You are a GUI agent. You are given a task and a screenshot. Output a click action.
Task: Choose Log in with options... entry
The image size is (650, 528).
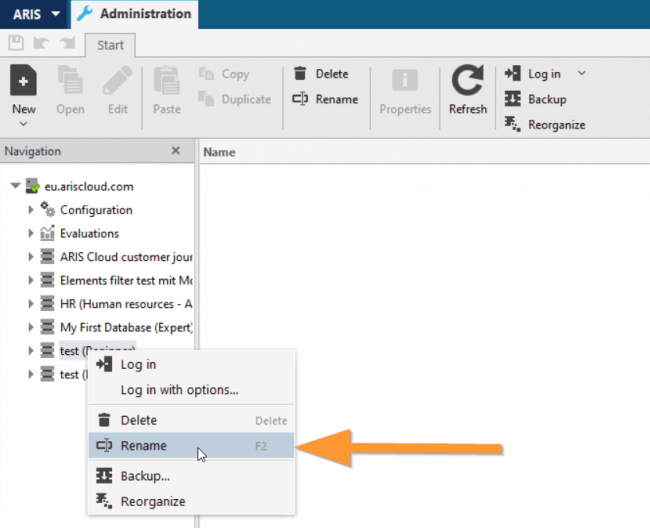click(192, 390)
